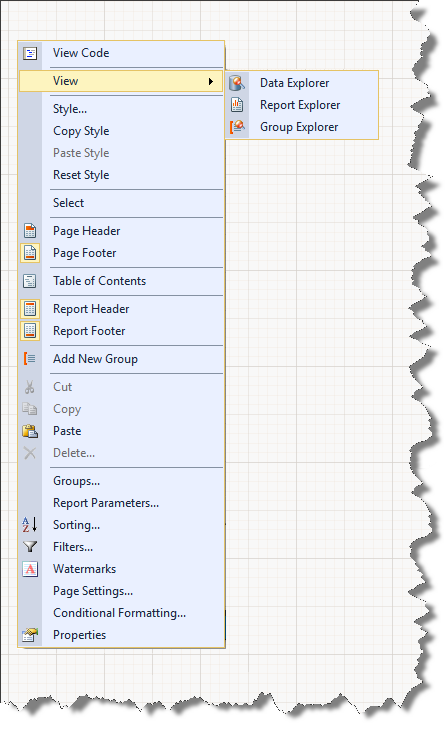Click the Copy menu label
This screenshot has height=740, width=445.
click(67, 409)
